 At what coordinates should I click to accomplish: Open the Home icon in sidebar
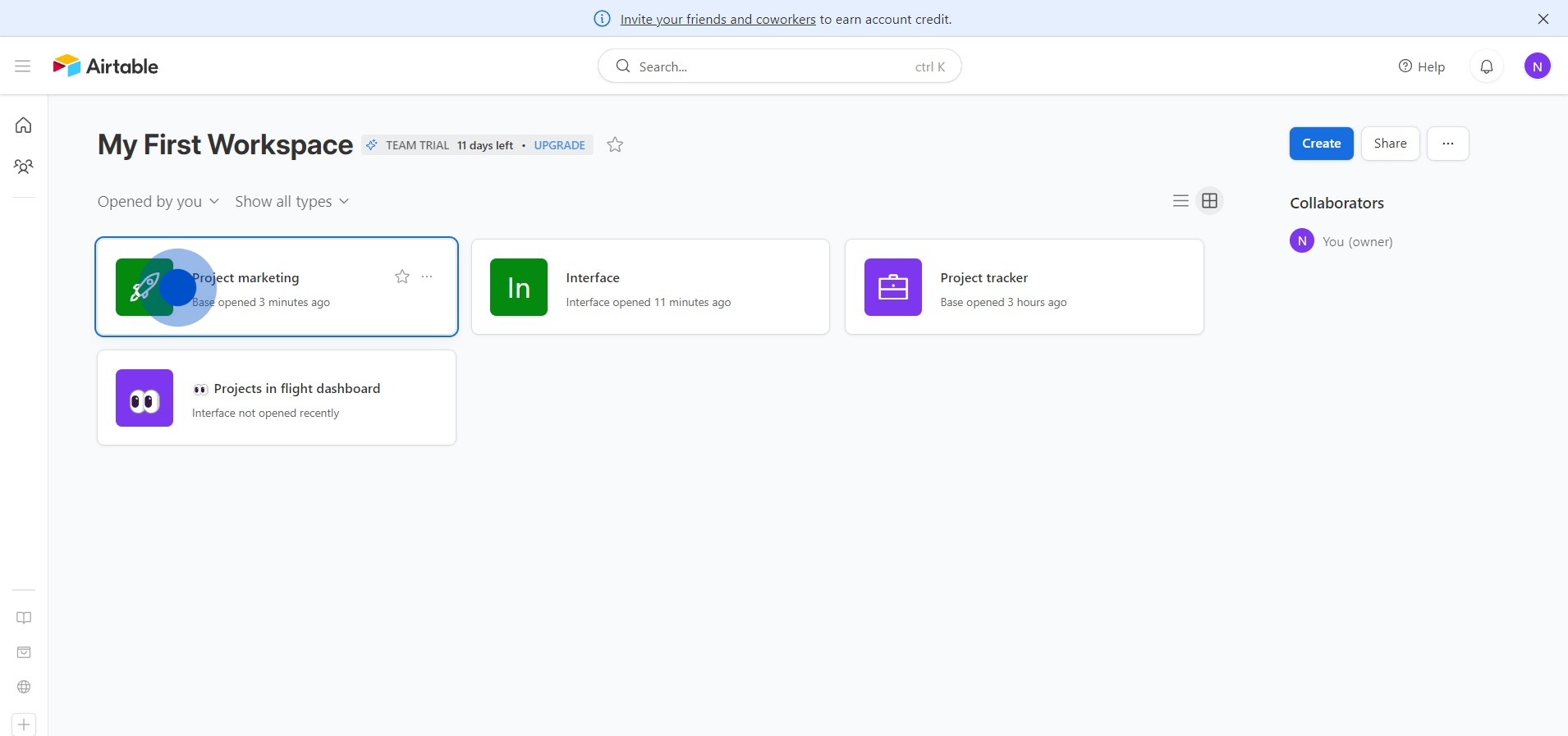coord(24,125)
